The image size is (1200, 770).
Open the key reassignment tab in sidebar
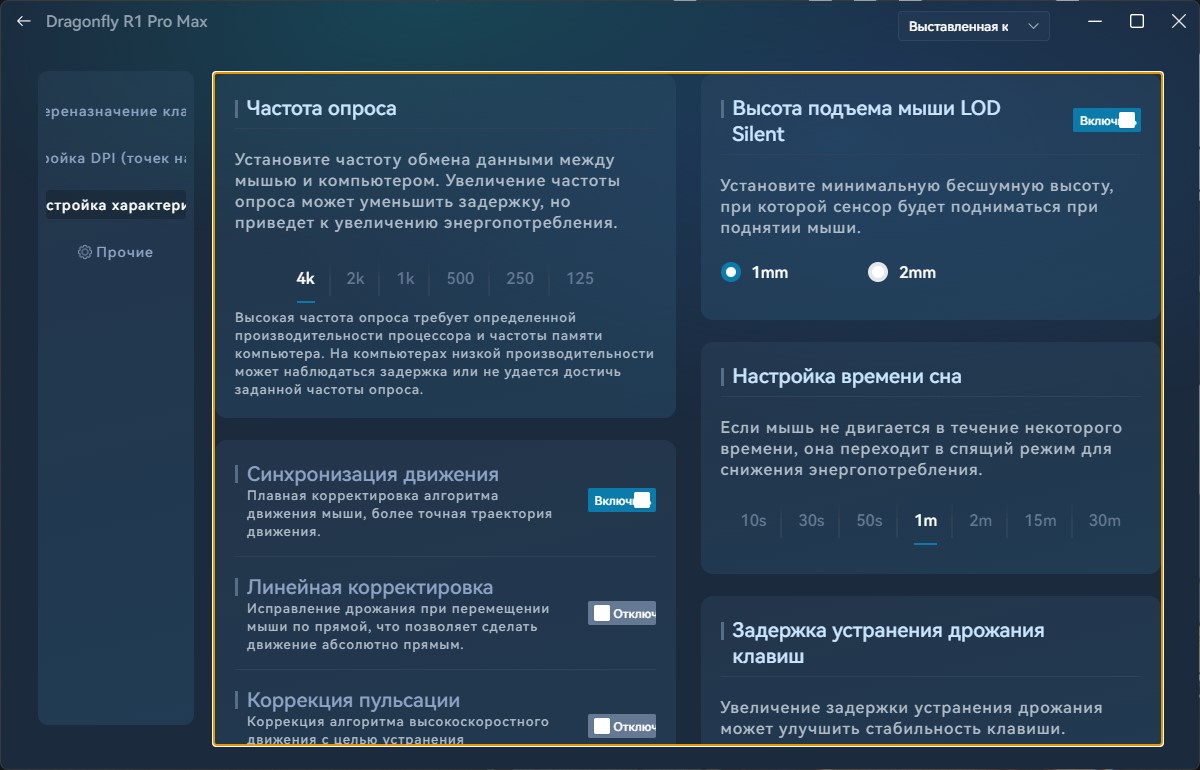[116, 111]
